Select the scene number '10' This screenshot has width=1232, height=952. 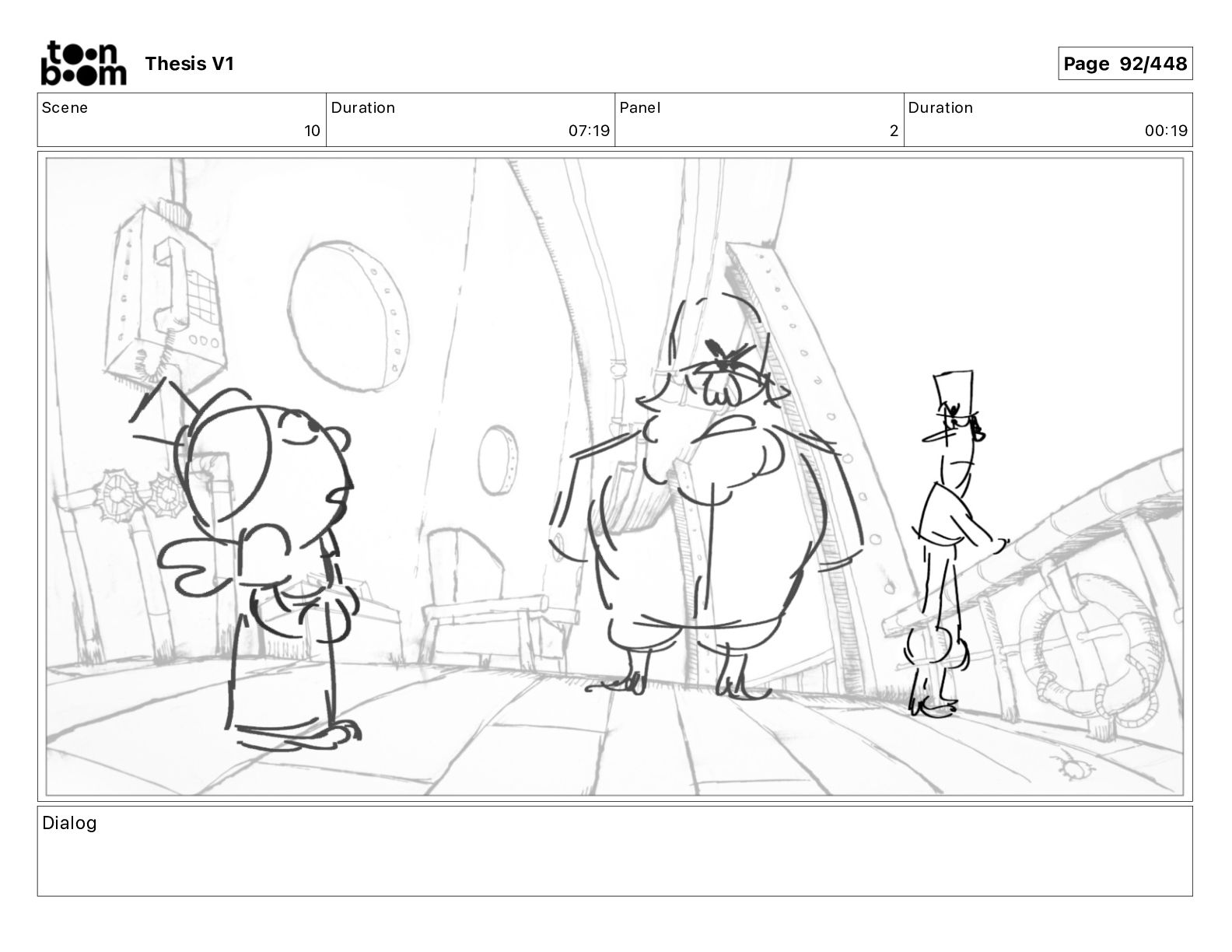(x=312, y=131)
